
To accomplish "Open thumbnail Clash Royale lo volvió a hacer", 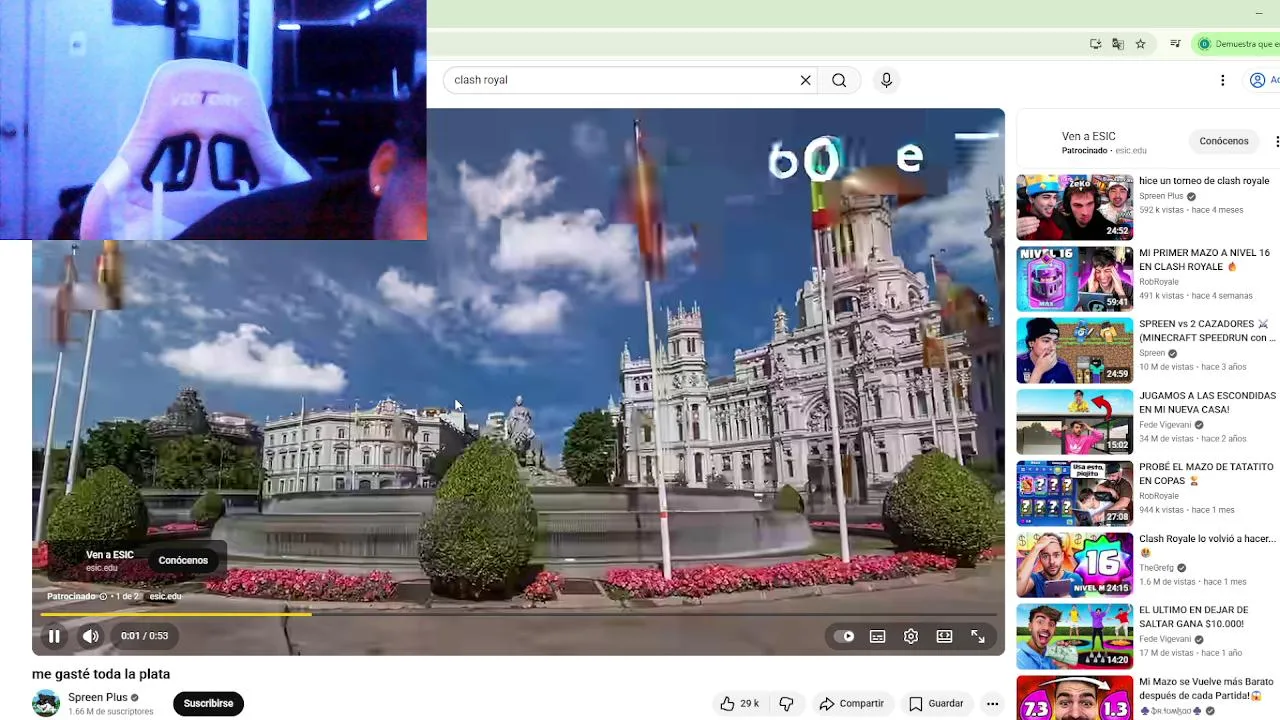I will [x=1075, y=565].
